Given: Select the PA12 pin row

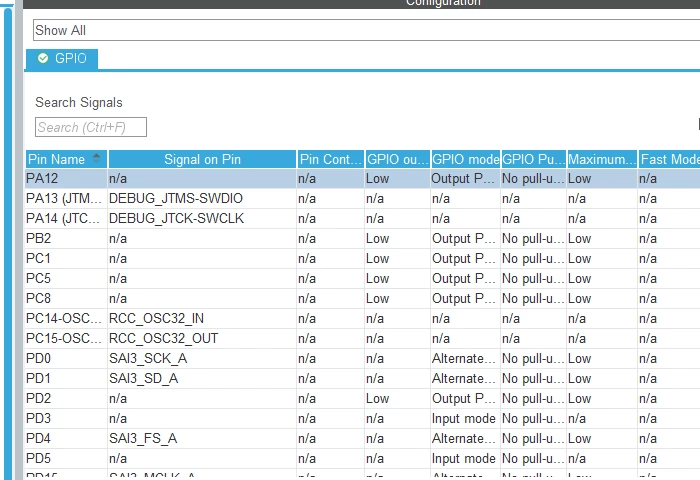Looking at the screenshot, I should (362, 179).
